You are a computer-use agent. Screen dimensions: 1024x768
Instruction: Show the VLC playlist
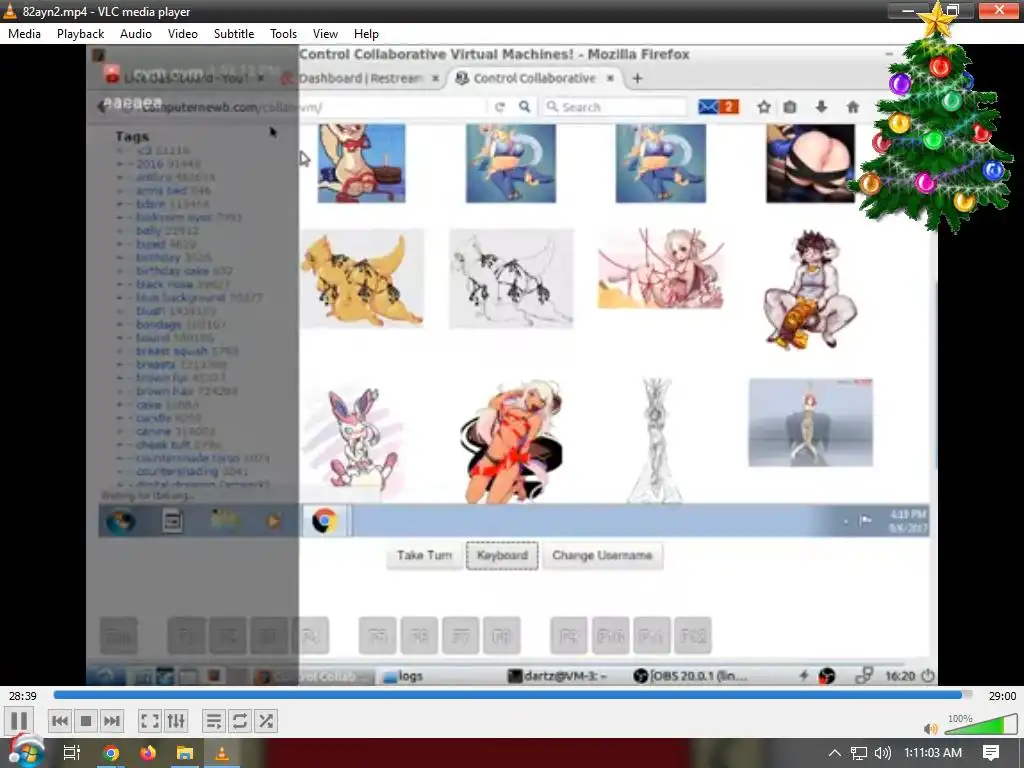(214, 721)
